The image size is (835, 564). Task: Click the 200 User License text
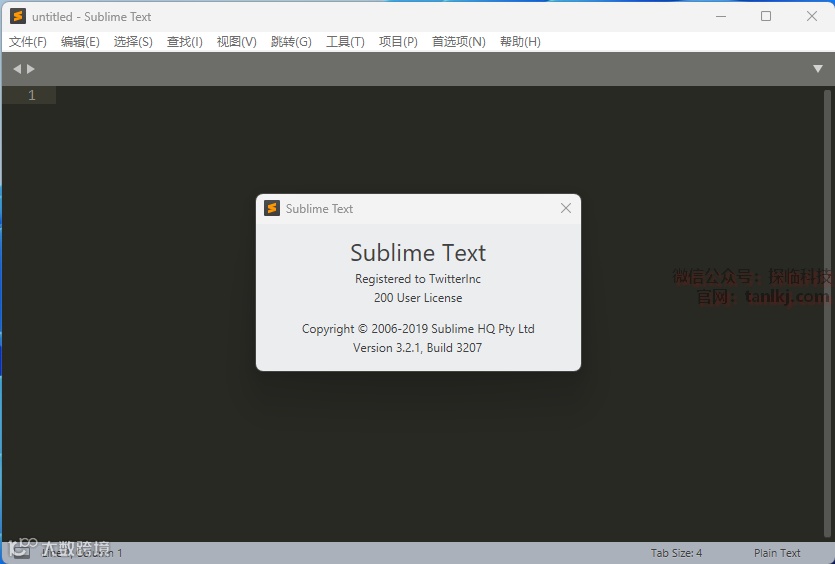pos(418,298)
